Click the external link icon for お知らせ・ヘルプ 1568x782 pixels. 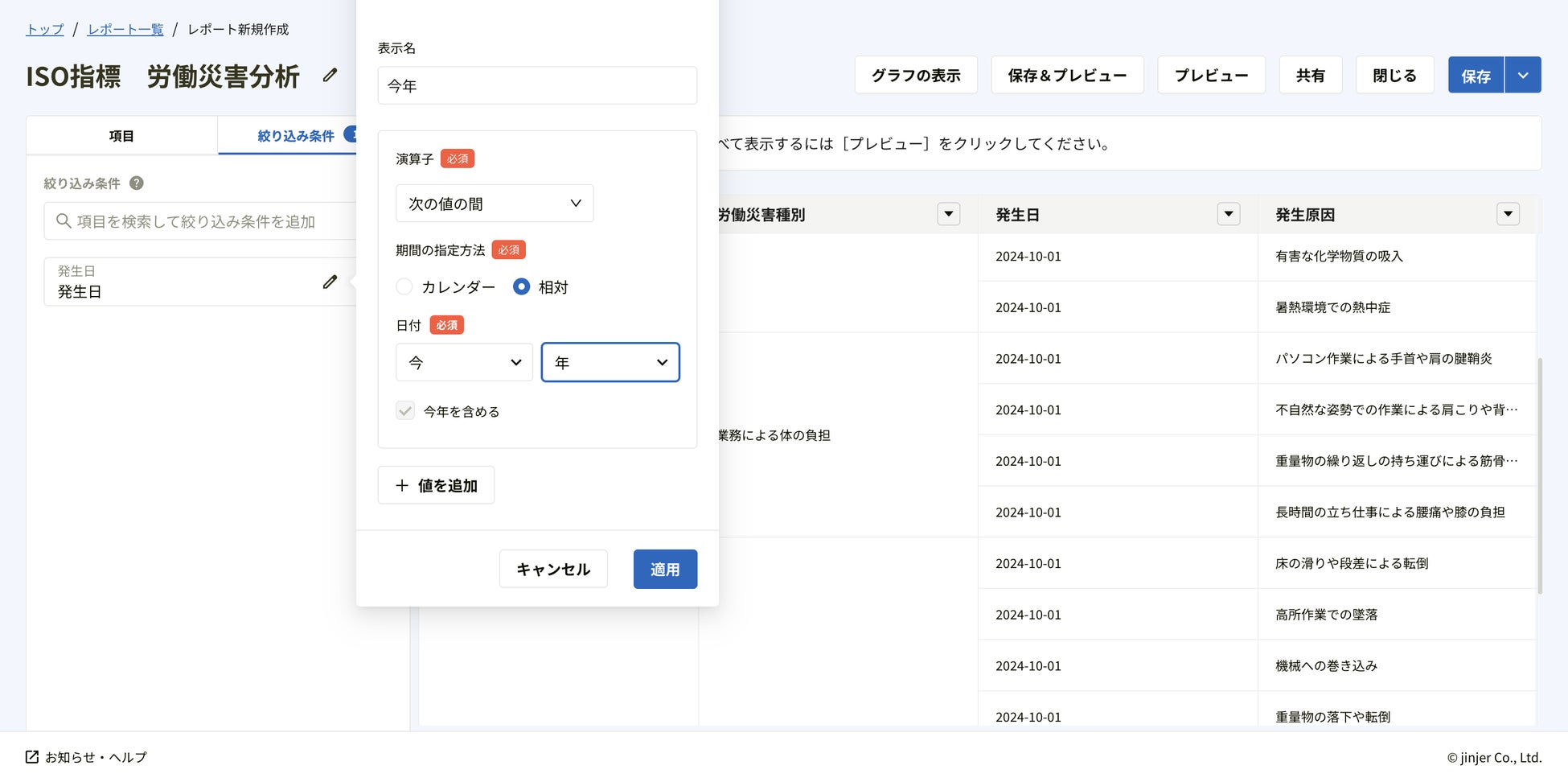point(32,757)
